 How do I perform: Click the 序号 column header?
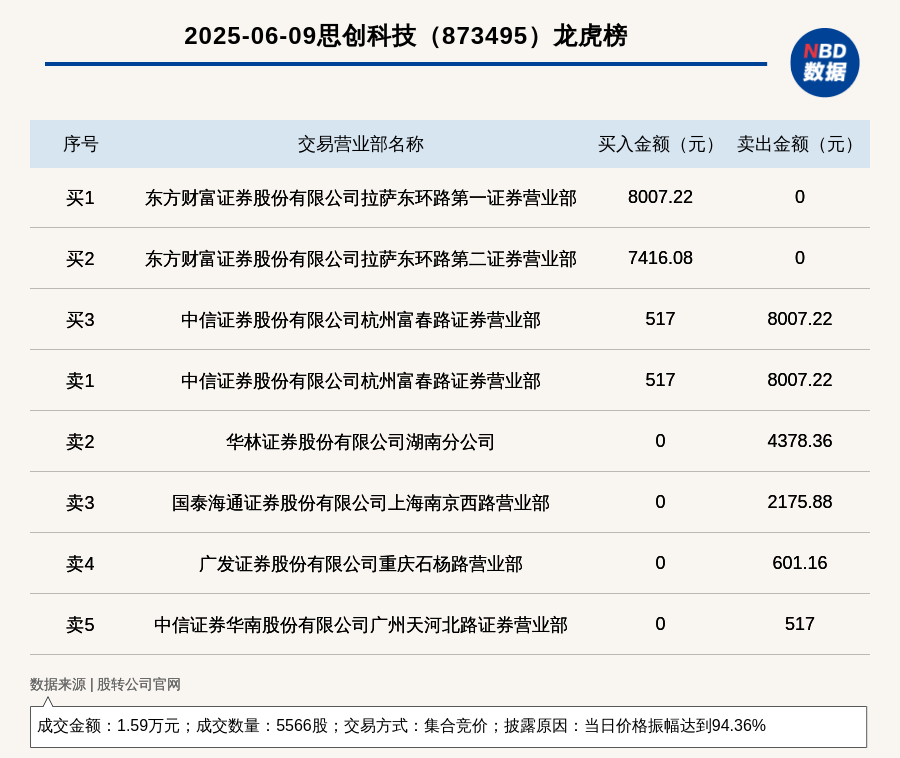tap(80, 144)
